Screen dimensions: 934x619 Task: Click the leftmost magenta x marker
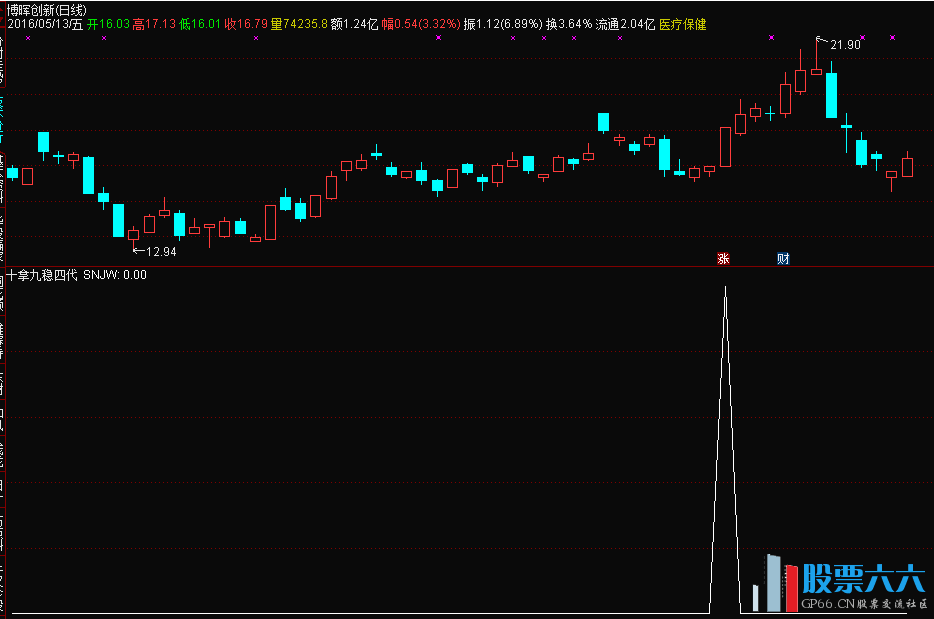(29, 38)
